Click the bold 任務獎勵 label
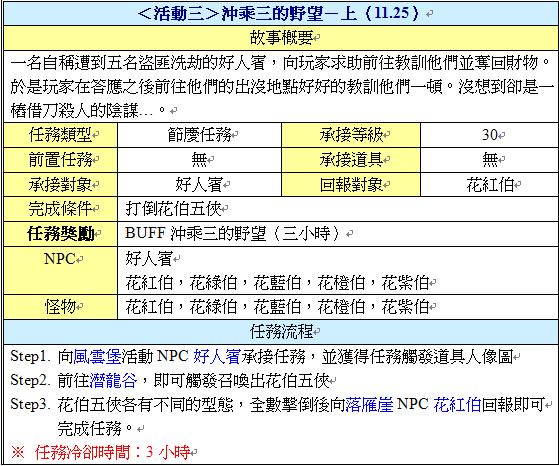Viewport: 559px width, 466px height. tap(61, 234)
